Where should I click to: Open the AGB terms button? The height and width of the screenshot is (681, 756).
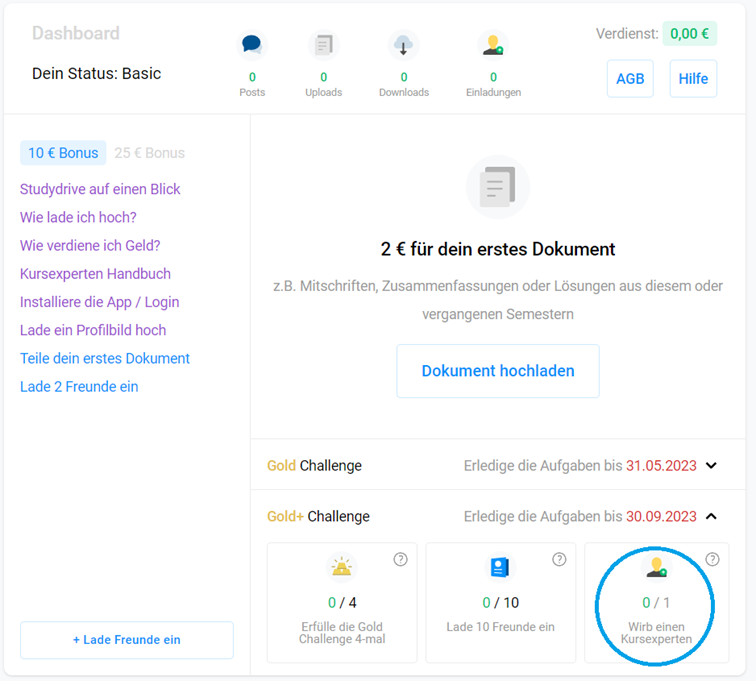(x=630, y=79)
